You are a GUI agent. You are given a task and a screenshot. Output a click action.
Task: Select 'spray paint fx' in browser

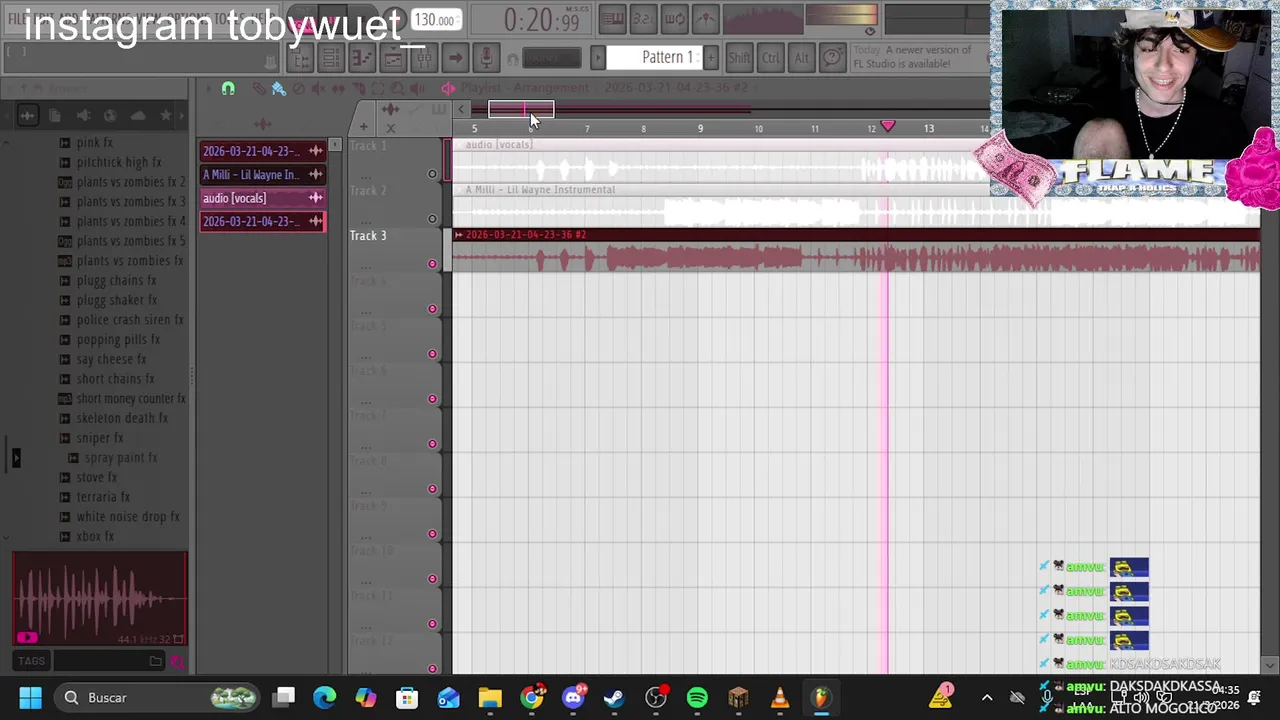click(x=121, y=458)
